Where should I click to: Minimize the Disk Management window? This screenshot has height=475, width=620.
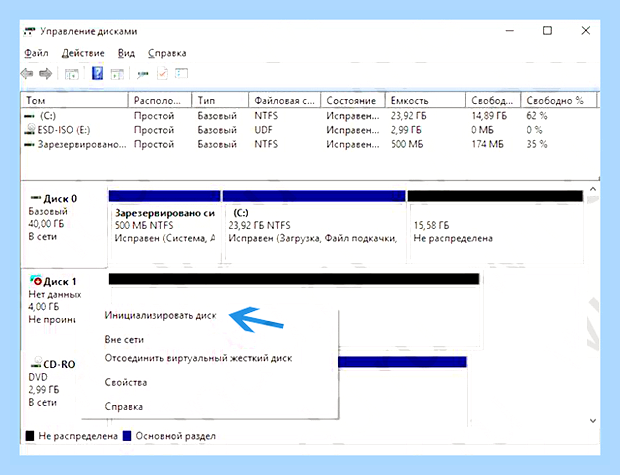click(510, 30)
